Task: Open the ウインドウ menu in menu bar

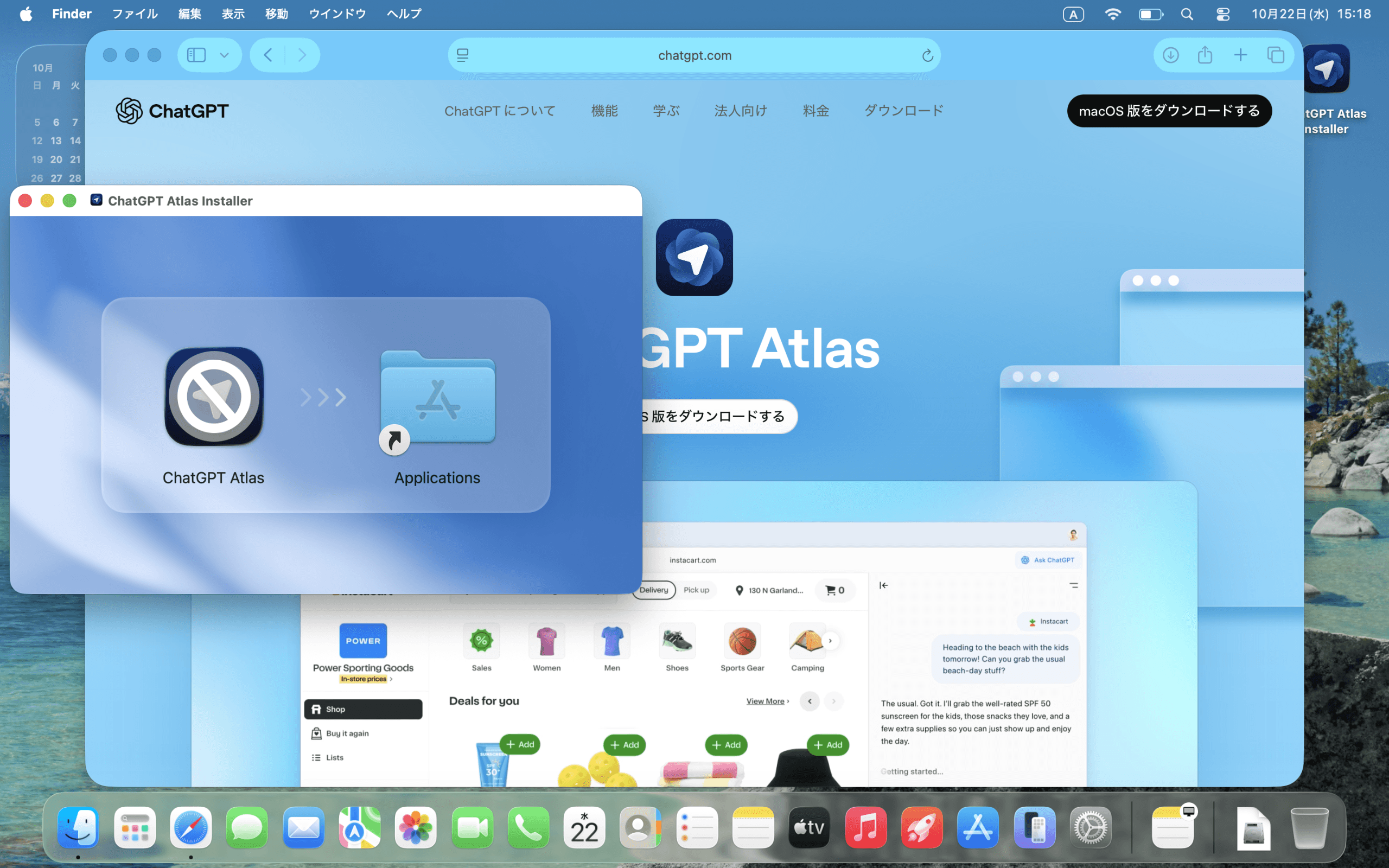Action: pos(337,14)
